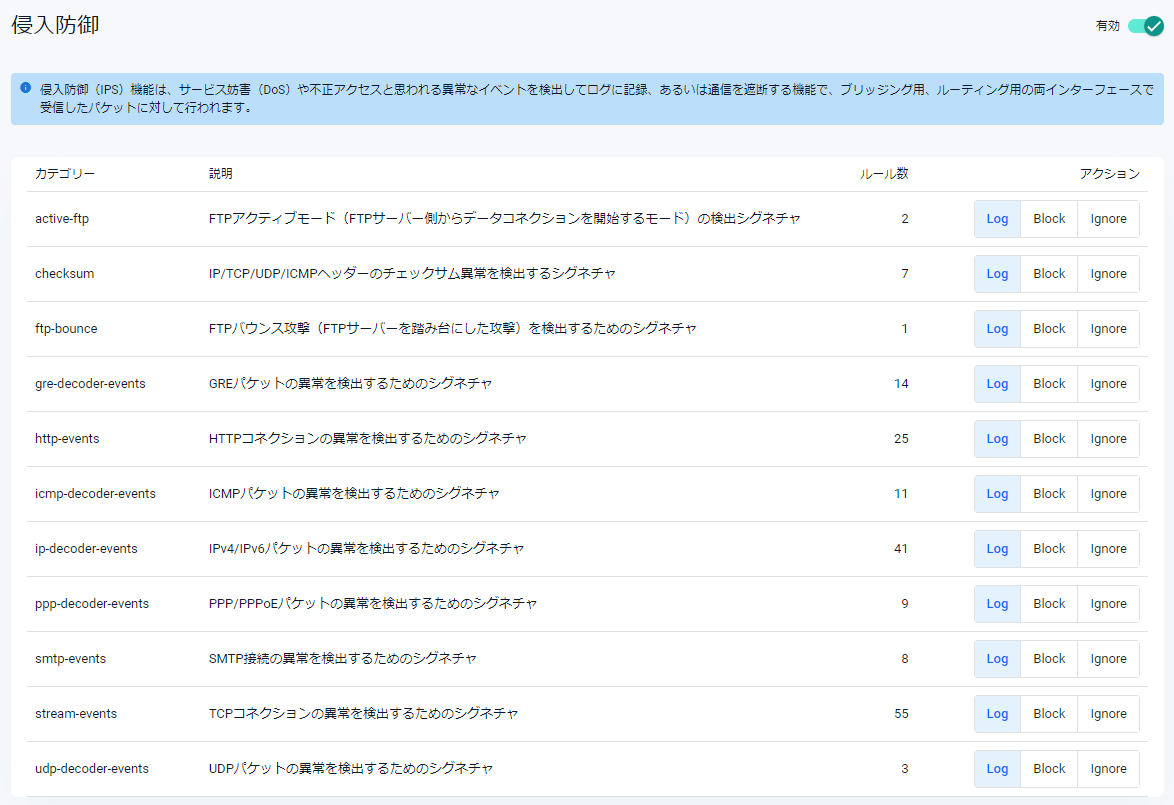The height and width of the screenshot is (805, 1174).
Task: Choose Block for gre-decoder-events
Action: click(1049, 384)
